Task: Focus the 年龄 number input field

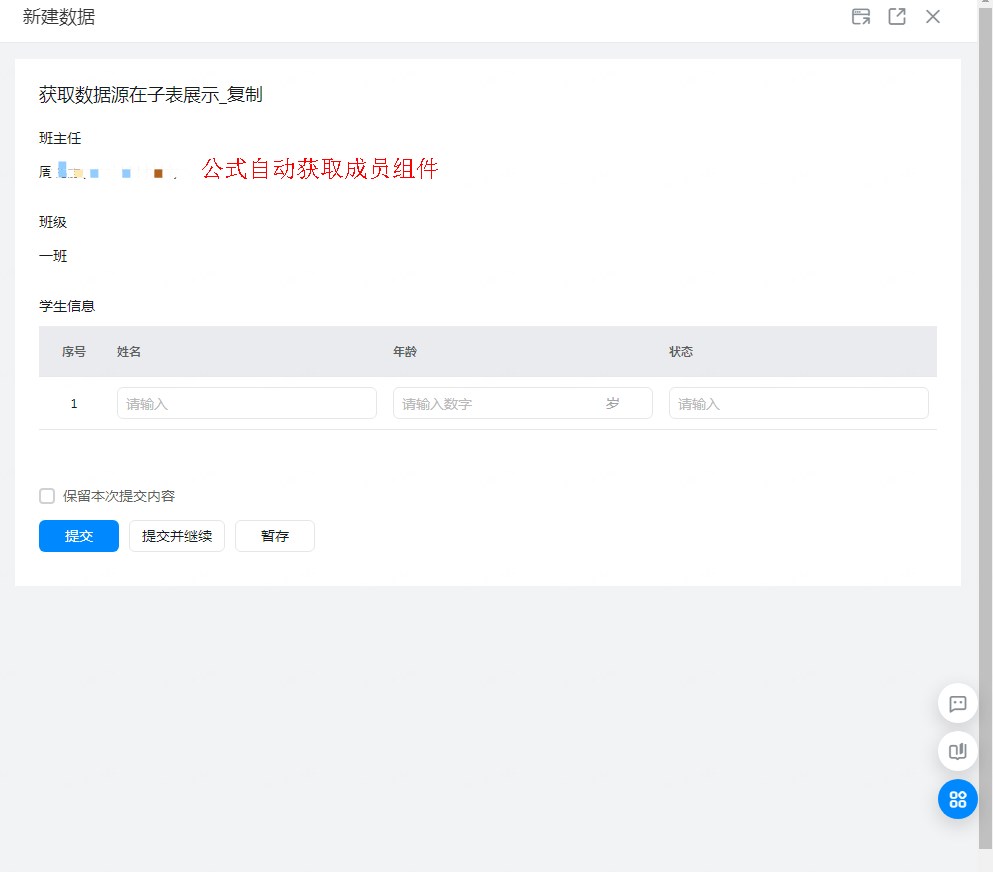Action: pyautogui.click(x=523, y=403)
